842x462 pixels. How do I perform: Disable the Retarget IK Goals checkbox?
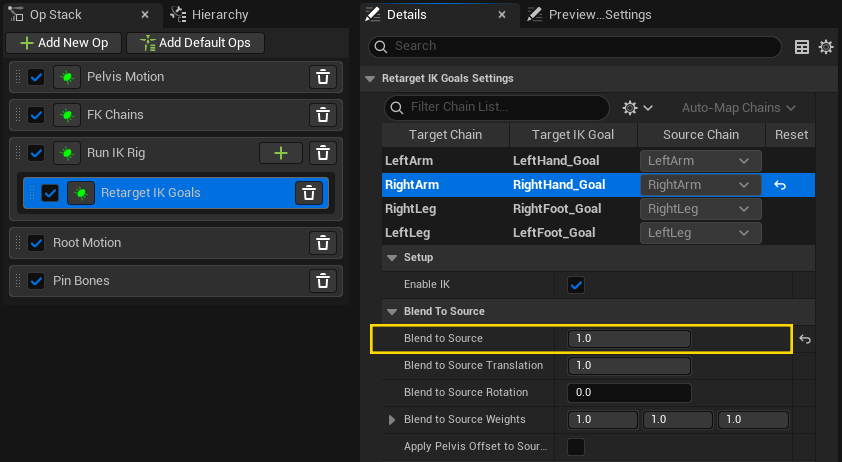click(x=50, y=193)
